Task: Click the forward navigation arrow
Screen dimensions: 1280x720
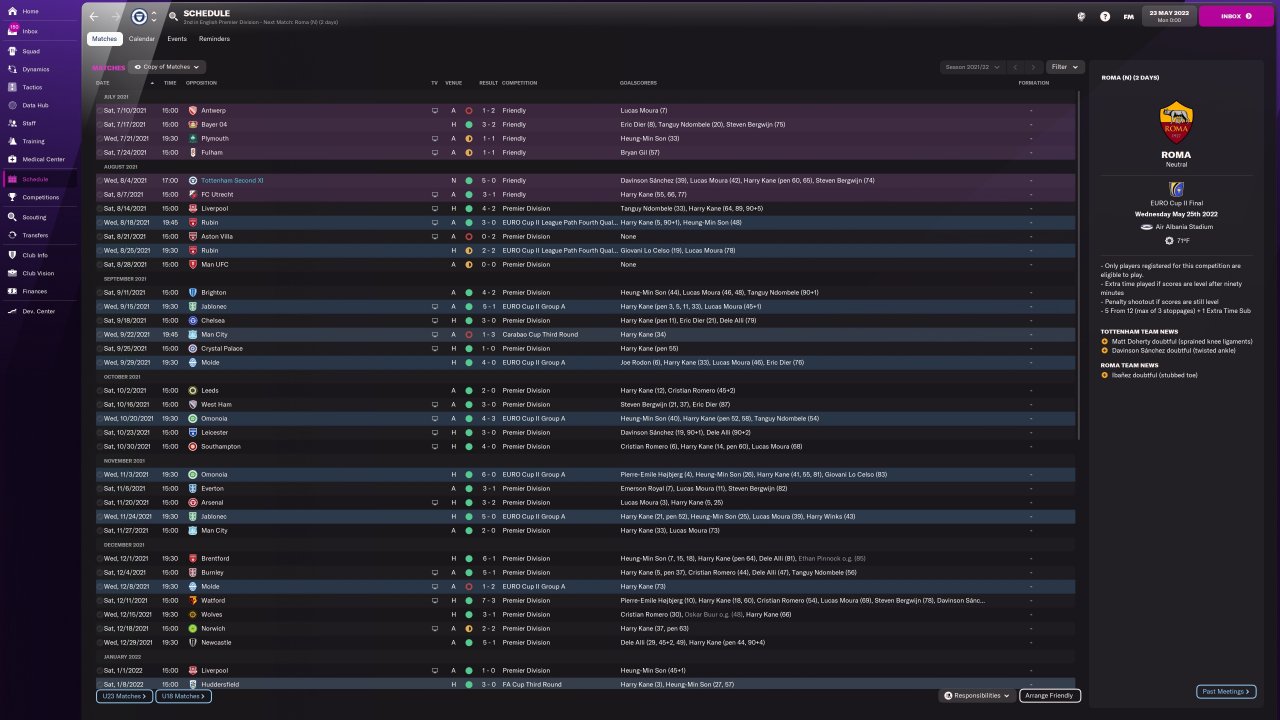Action: coord(115,16)
